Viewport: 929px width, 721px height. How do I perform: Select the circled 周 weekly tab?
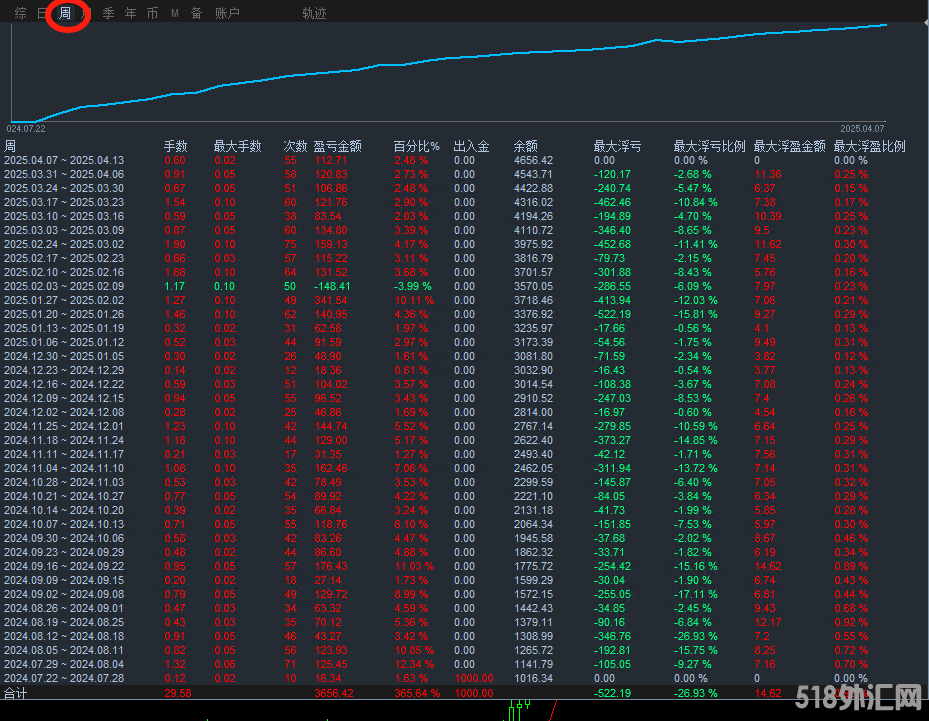pyautogui.click(x=66, y=13)
